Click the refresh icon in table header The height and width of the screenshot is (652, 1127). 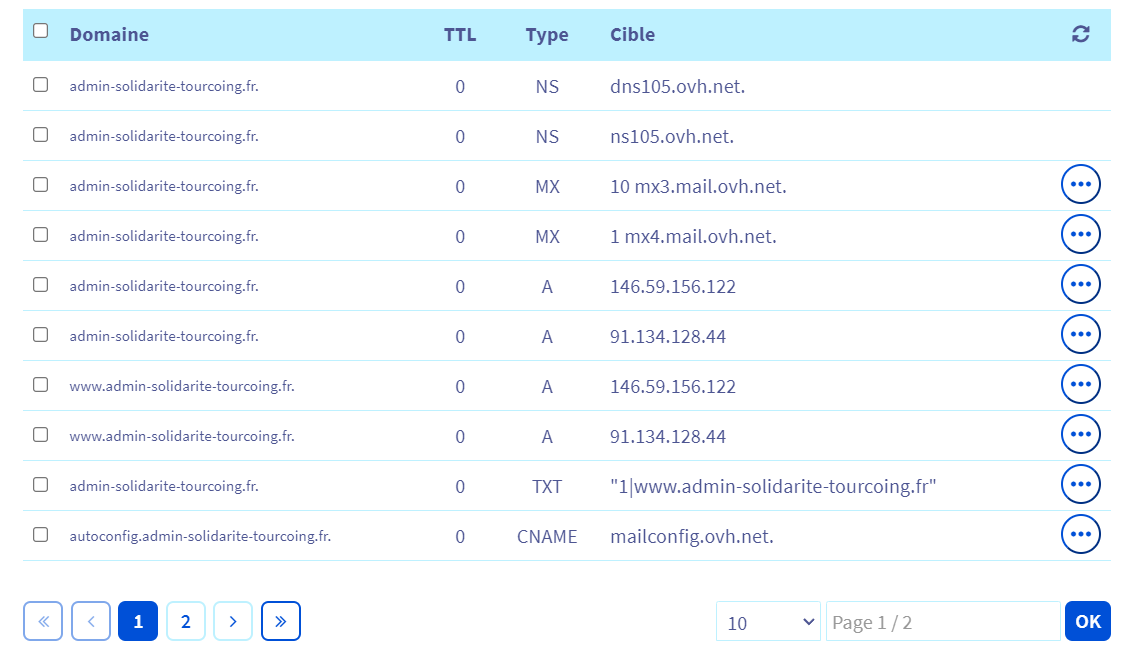pos(1080,34)
